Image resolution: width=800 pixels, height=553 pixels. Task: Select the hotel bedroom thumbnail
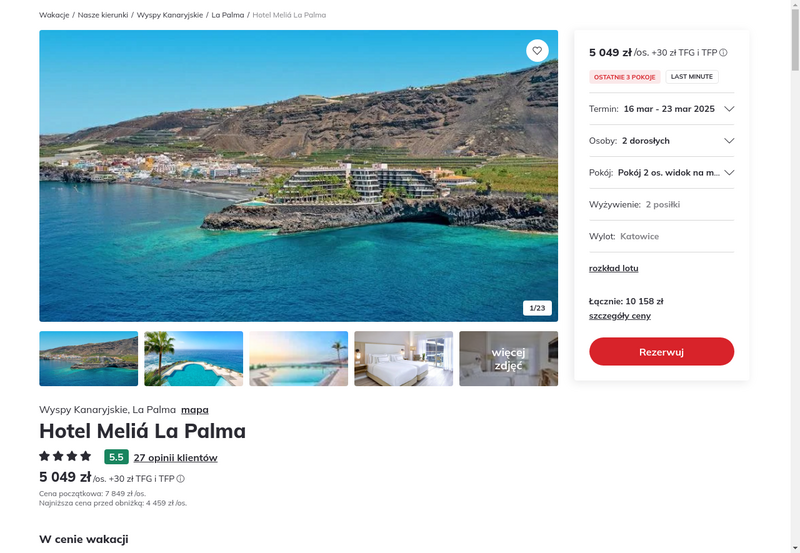pyautogui.click(x=404, y=359)
